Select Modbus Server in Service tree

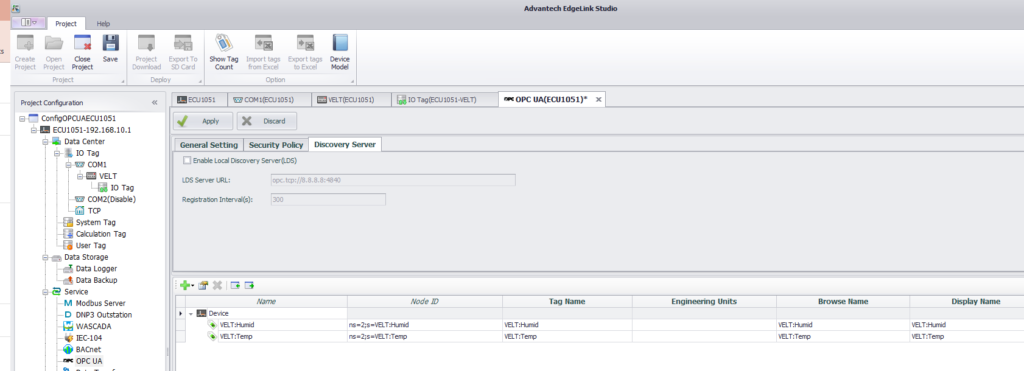(x=100, y=303)
